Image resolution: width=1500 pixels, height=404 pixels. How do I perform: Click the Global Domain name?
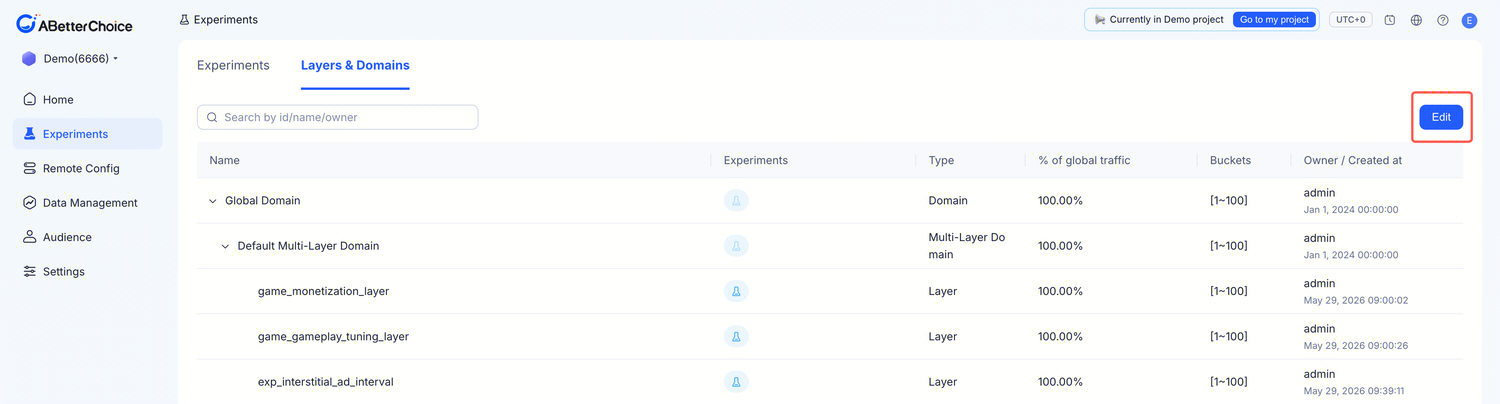pyautogui.click(x=263, y=201)
